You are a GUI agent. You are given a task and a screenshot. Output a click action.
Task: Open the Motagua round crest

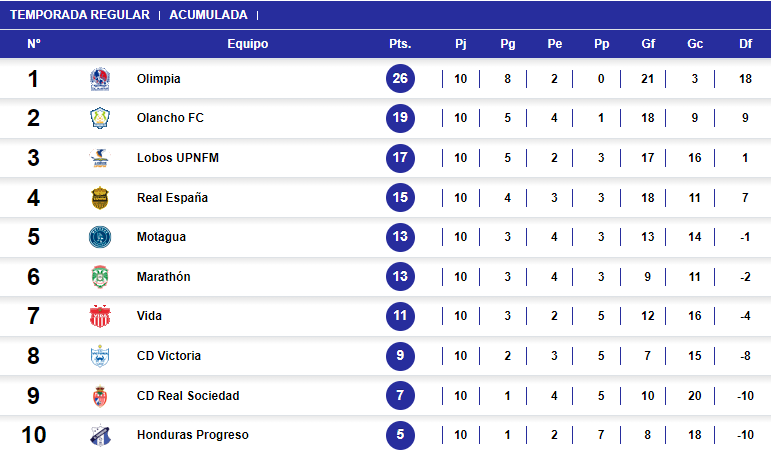click(x=100, y=237)
